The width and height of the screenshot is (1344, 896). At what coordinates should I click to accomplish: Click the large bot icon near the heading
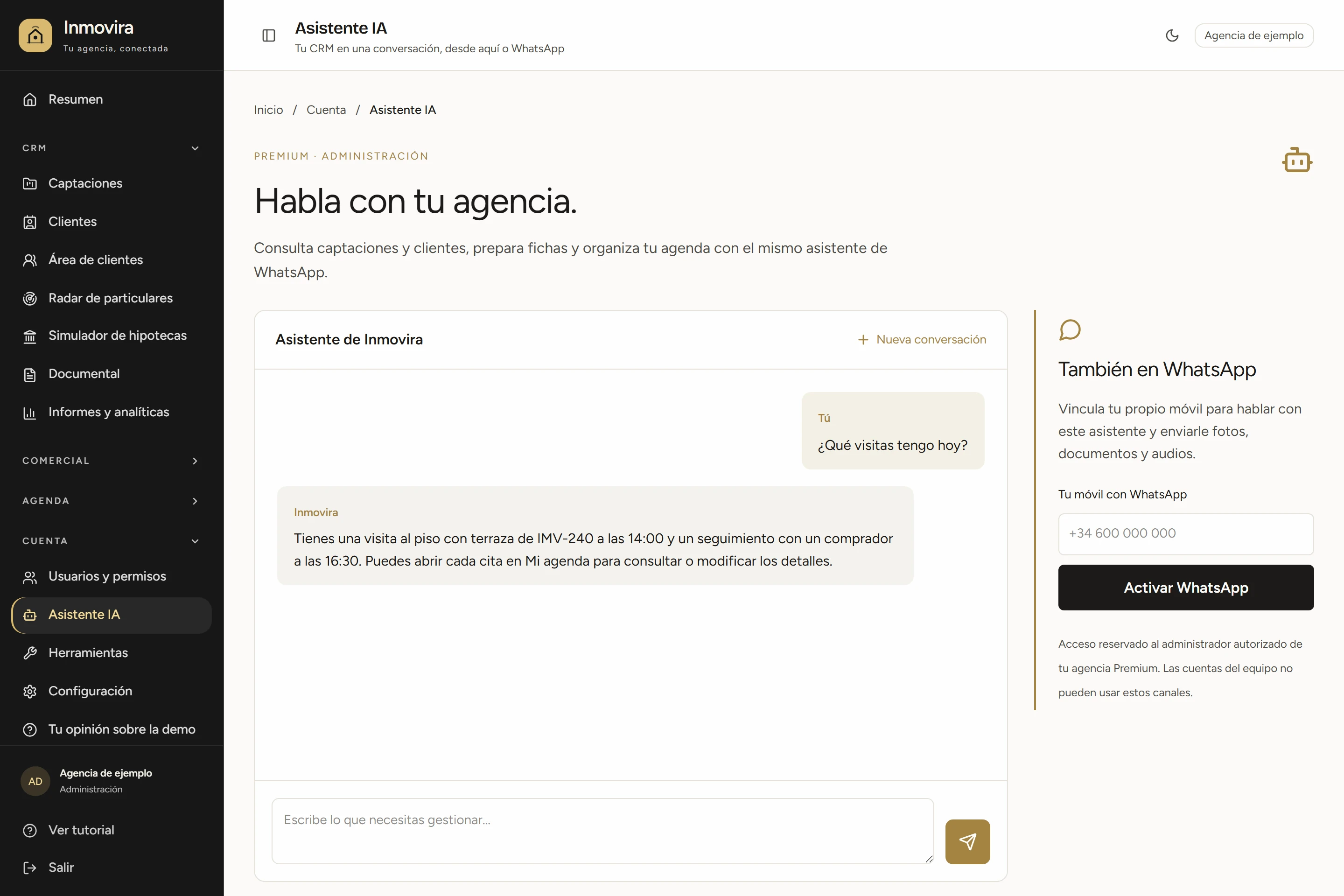click(x=1296, y=160)
